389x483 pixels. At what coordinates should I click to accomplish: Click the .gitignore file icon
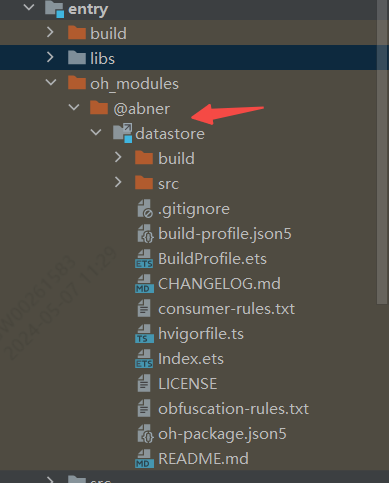(145, 209)
